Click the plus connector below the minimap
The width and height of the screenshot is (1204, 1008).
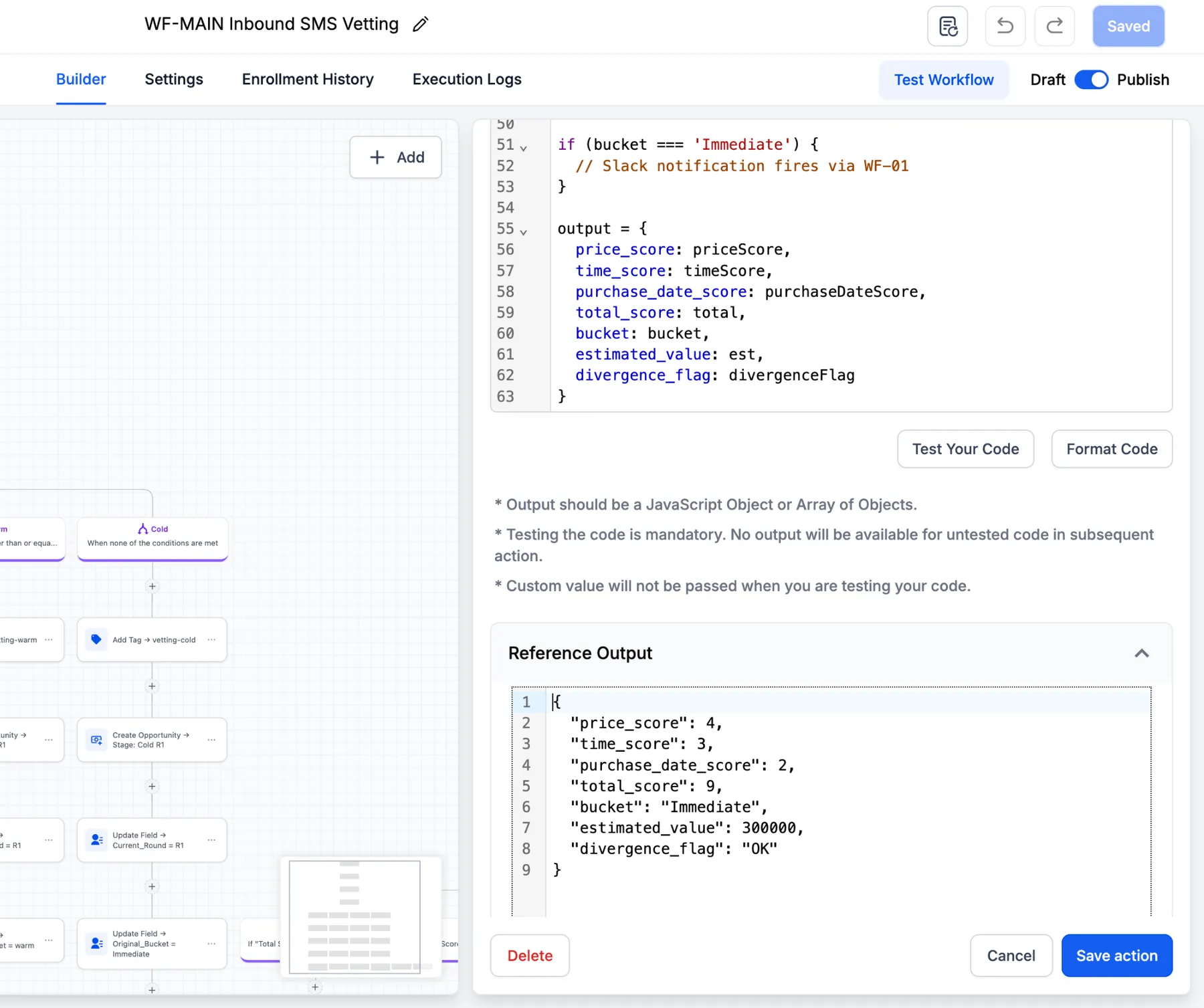315,987
